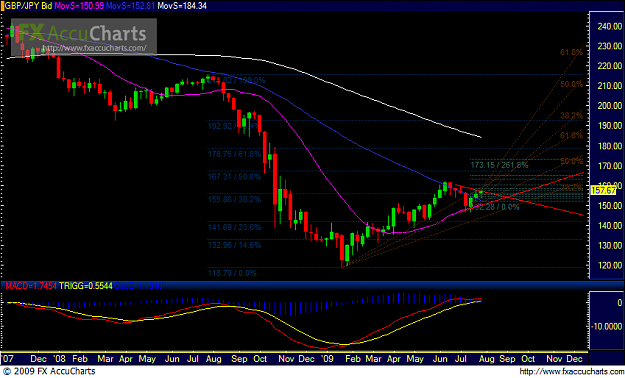Click the 150.00 price axis label

tap(610, 206)
